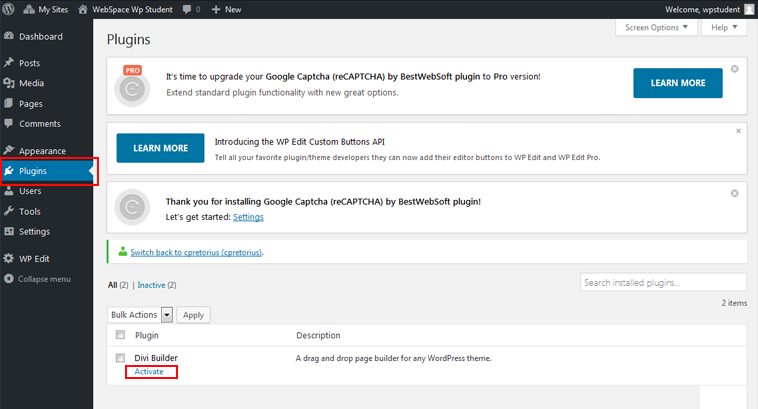This screenshot has width=758, height=409.
Task: Open Comments in the sidebar
Action: (x=40, y=124)
